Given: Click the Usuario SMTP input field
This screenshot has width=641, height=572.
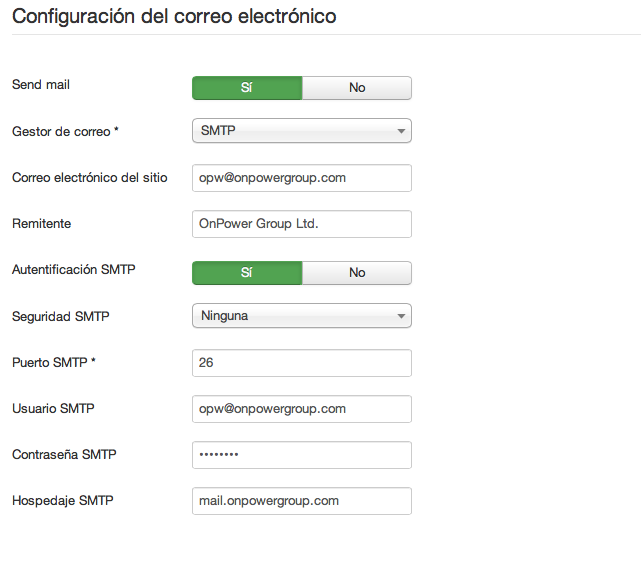Looking at the screenshot, I should pos(302,409).
